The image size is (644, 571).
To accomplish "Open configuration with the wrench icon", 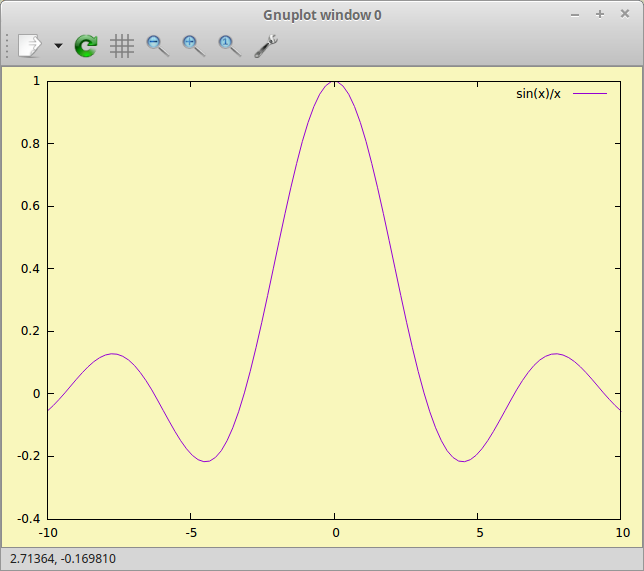I will (266, 45).
